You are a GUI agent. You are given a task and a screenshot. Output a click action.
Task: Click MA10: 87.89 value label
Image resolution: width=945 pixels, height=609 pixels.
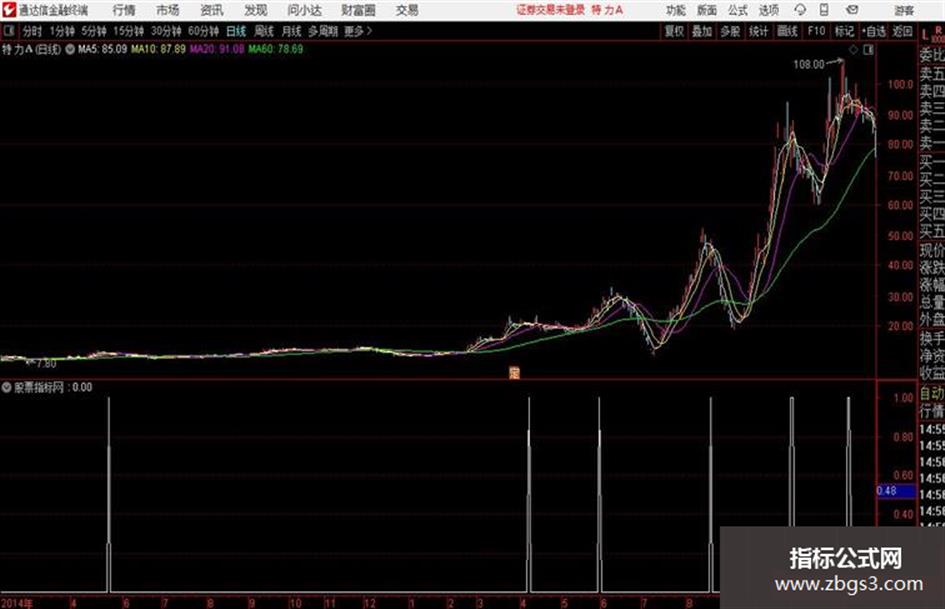[158, 49]
